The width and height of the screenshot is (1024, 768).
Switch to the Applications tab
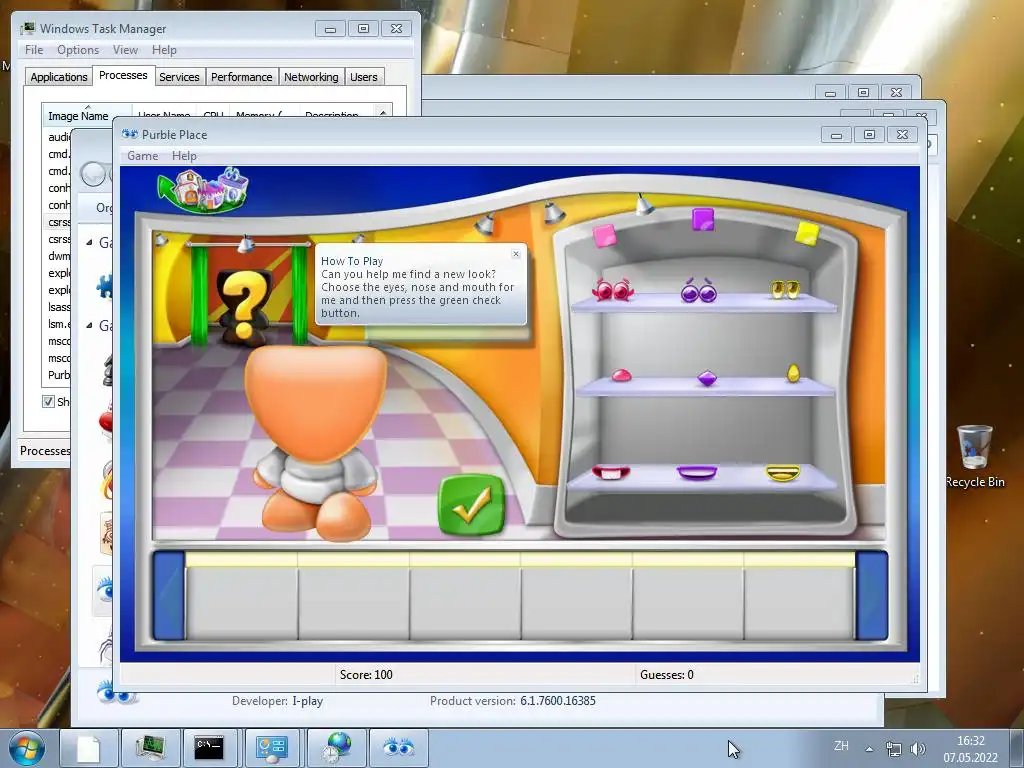coord(59,77)
